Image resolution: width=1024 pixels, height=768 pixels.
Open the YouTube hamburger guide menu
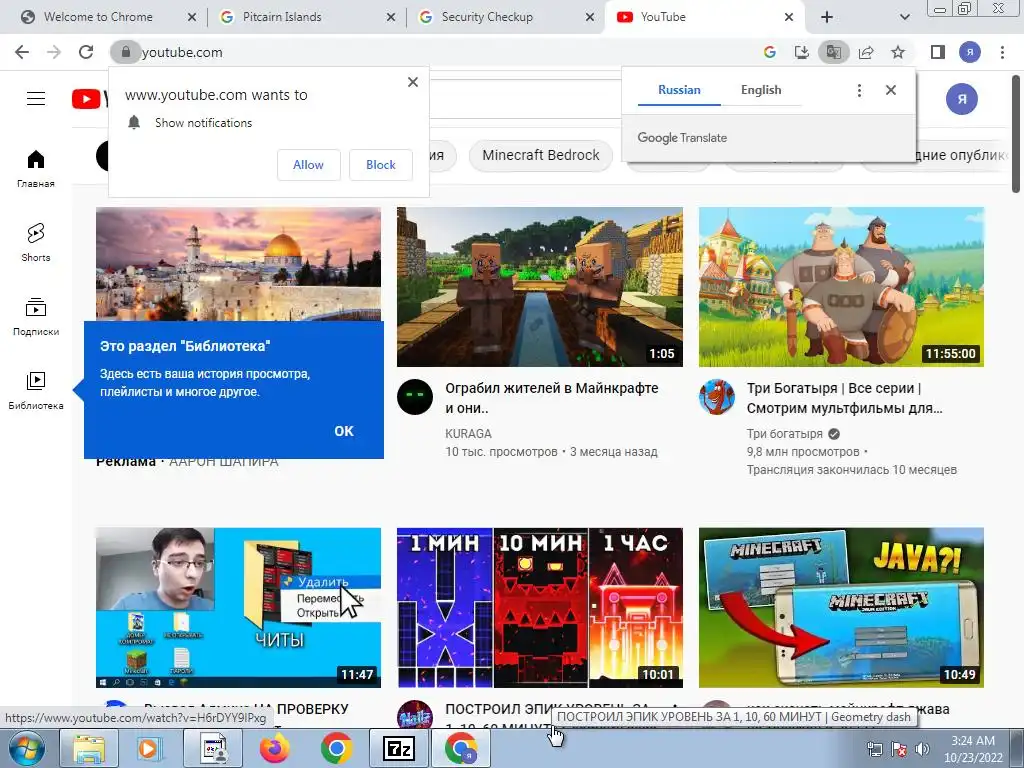point(36,99)
